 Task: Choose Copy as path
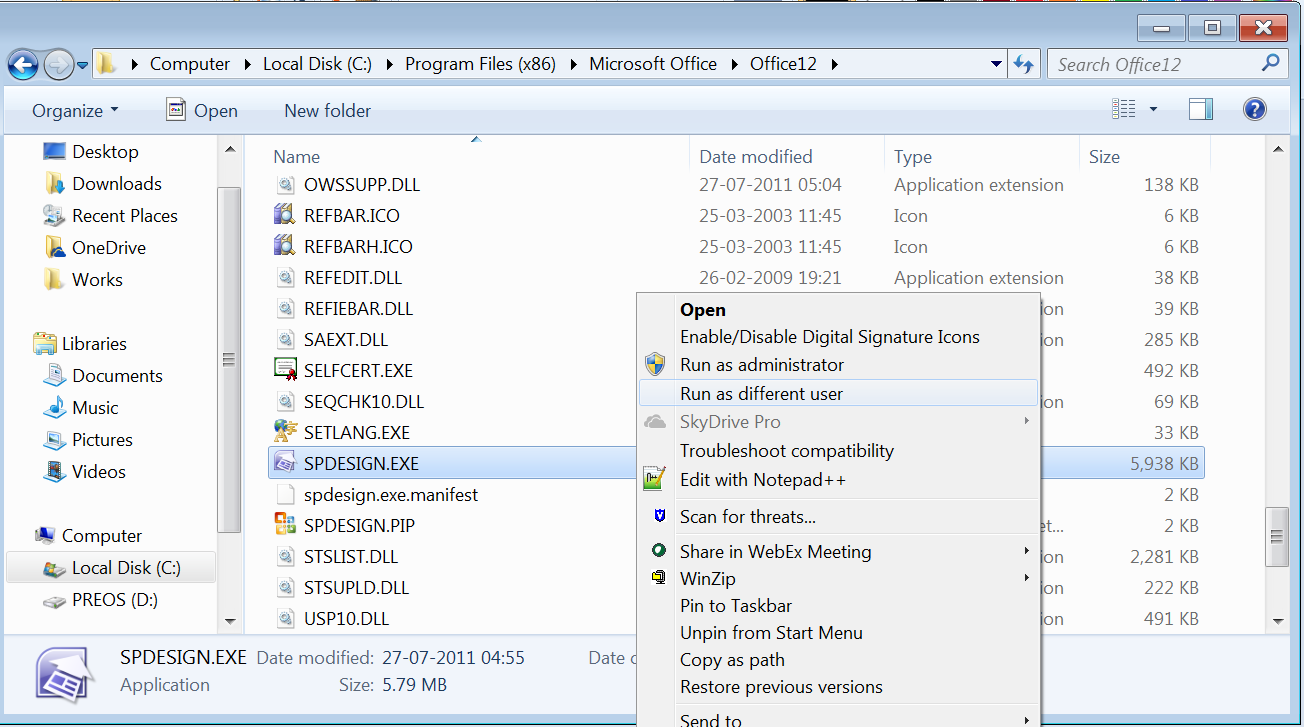point(732,660)
